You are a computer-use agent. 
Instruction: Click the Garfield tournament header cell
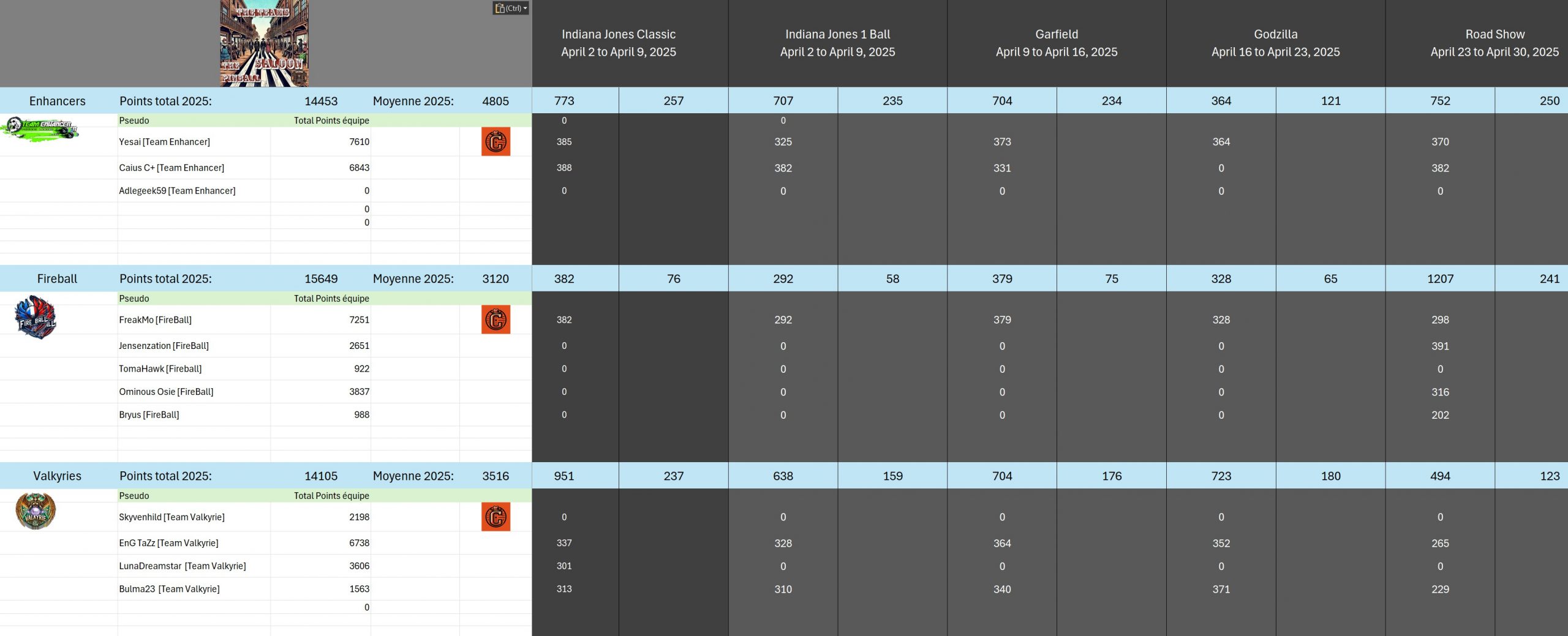[x=1056, y=43]
